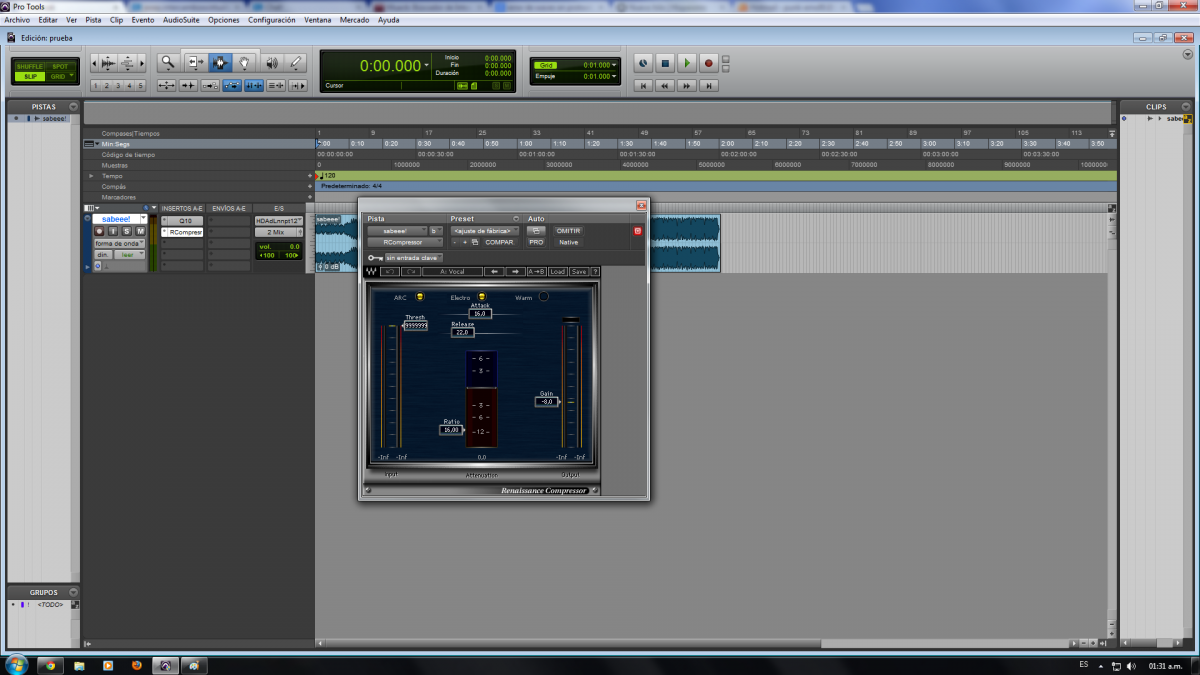
Task: Click the preset copy settings icon
Action: (476, 242)
